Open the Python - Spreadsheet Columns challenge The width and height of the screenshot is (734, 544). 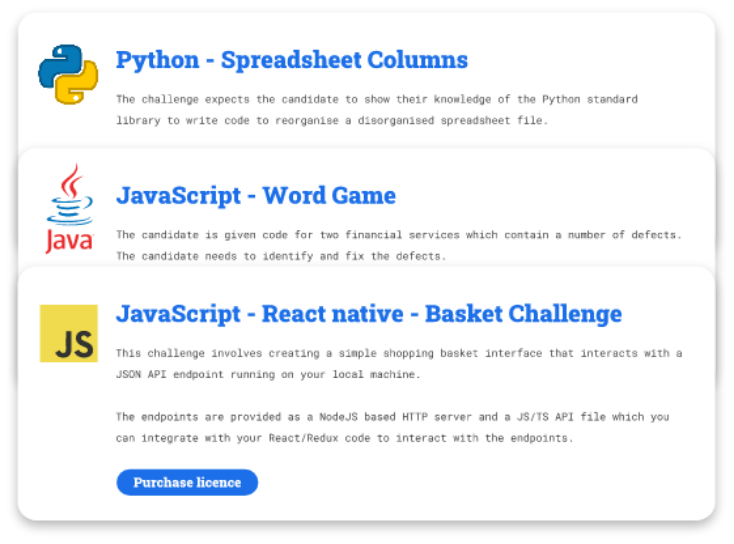(292, 60)
